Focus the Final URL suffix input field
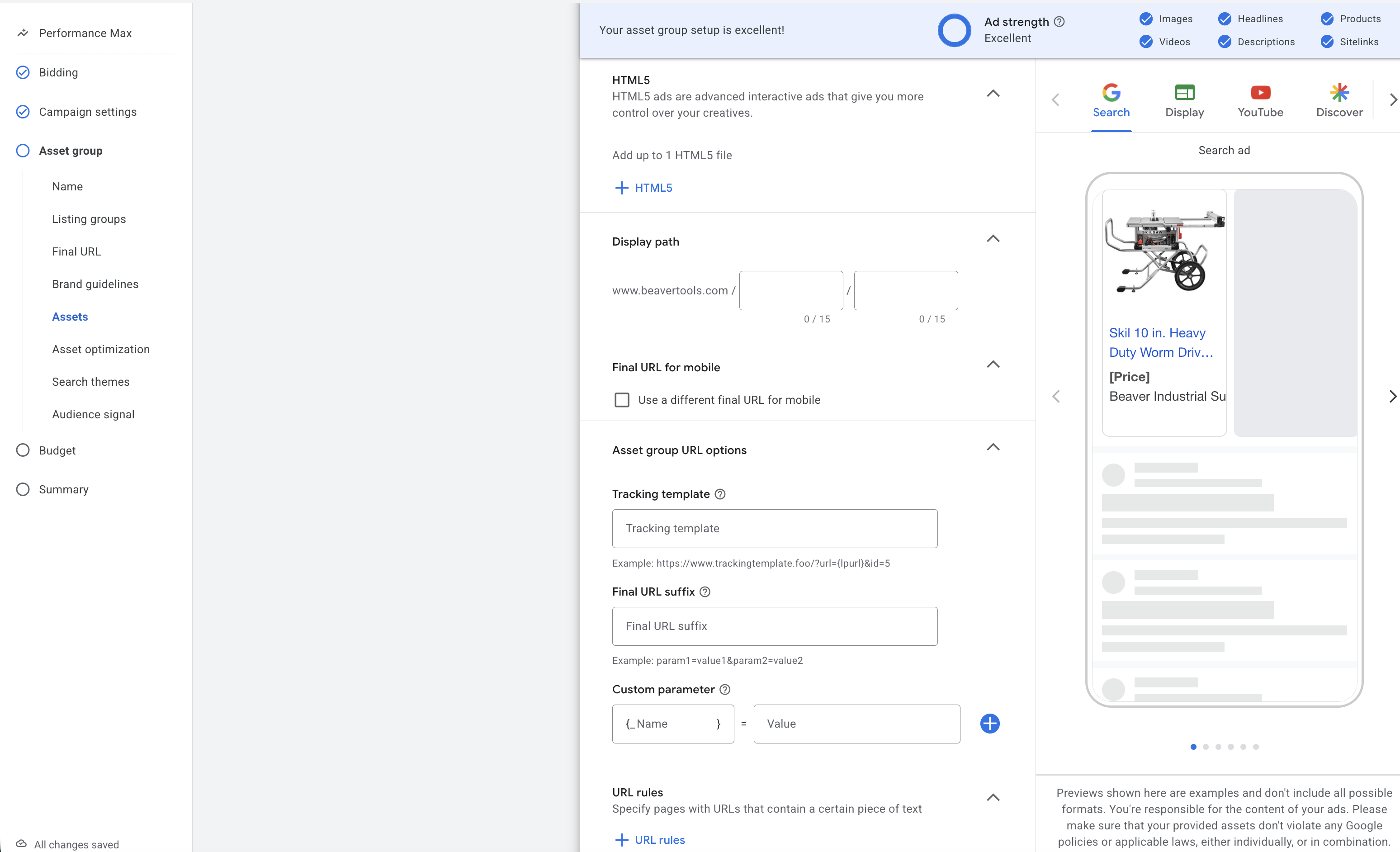Image resolution: width=1400 pixels, height=852 pixels. 775,626
